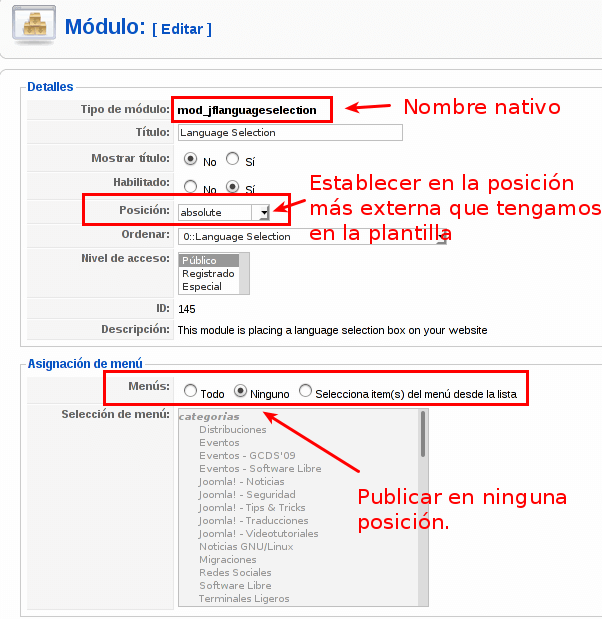Select 'Especial' access level
The image size is (602, 619).
coord(209,287)
